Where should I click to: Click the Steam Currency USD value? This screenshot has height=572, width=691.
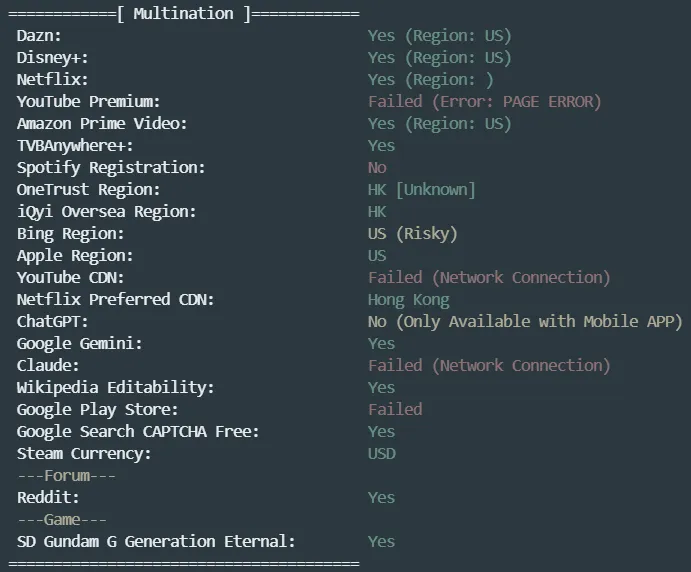click(x=381, y=453)
